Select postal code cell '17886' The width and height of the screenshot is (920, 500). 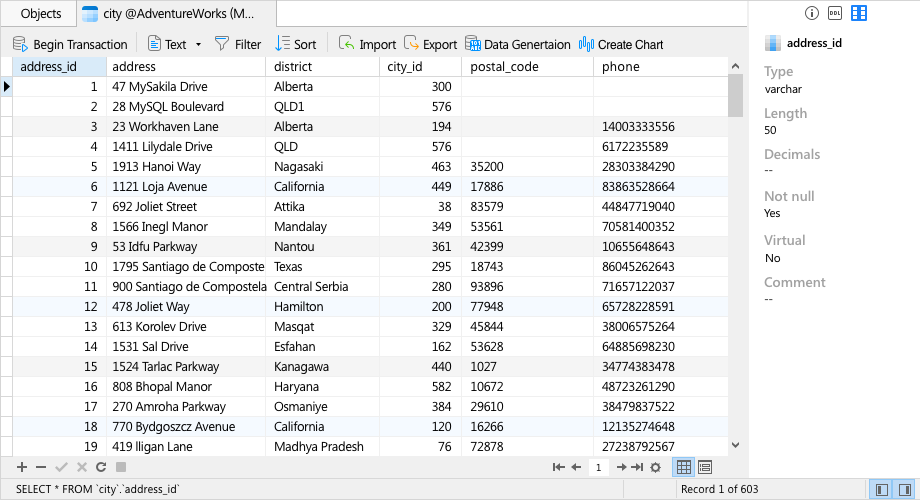pos(527,187)
